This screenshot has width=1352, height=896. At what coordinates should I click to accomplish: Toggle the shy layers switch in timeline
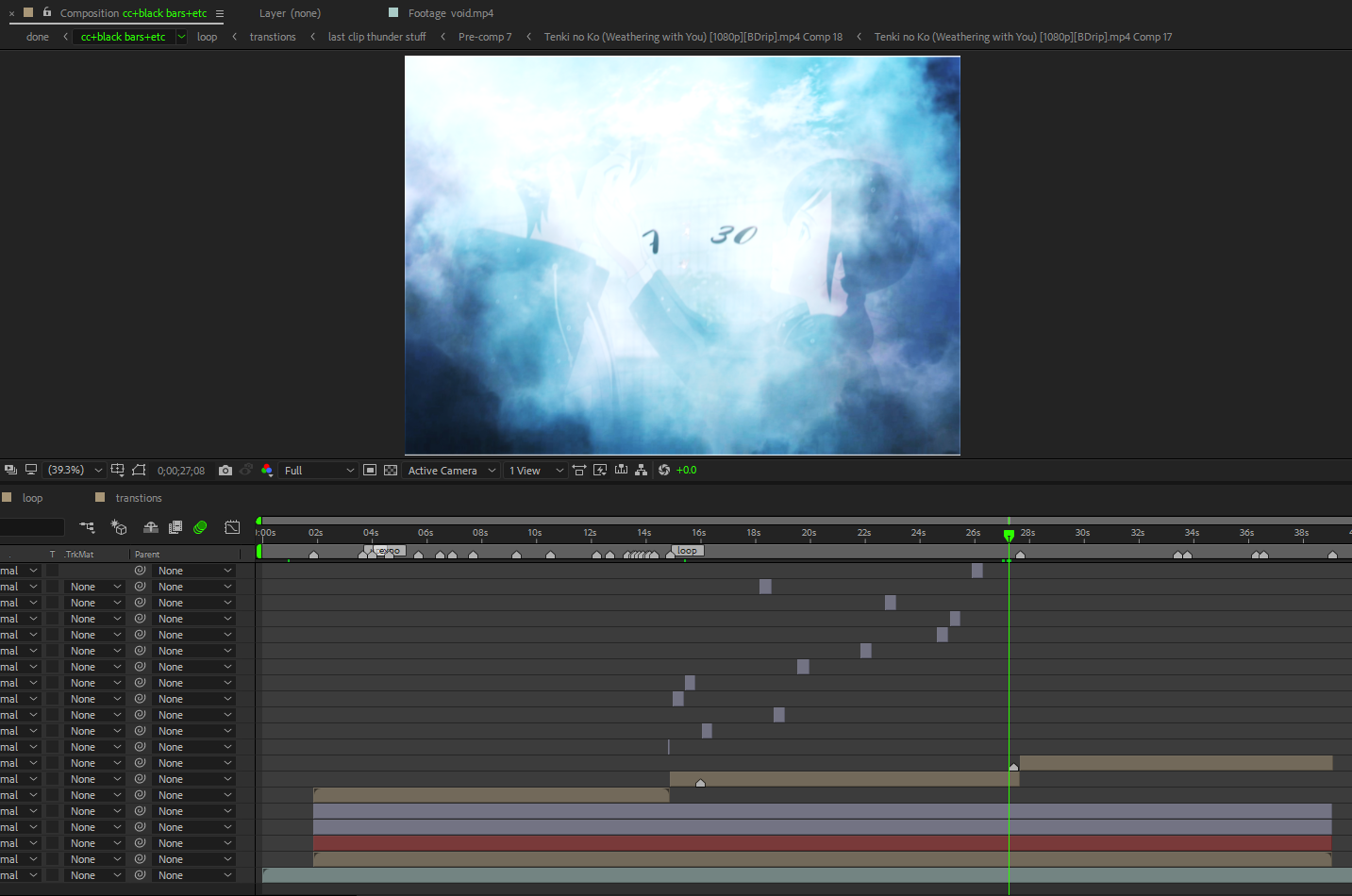[150, 527]
